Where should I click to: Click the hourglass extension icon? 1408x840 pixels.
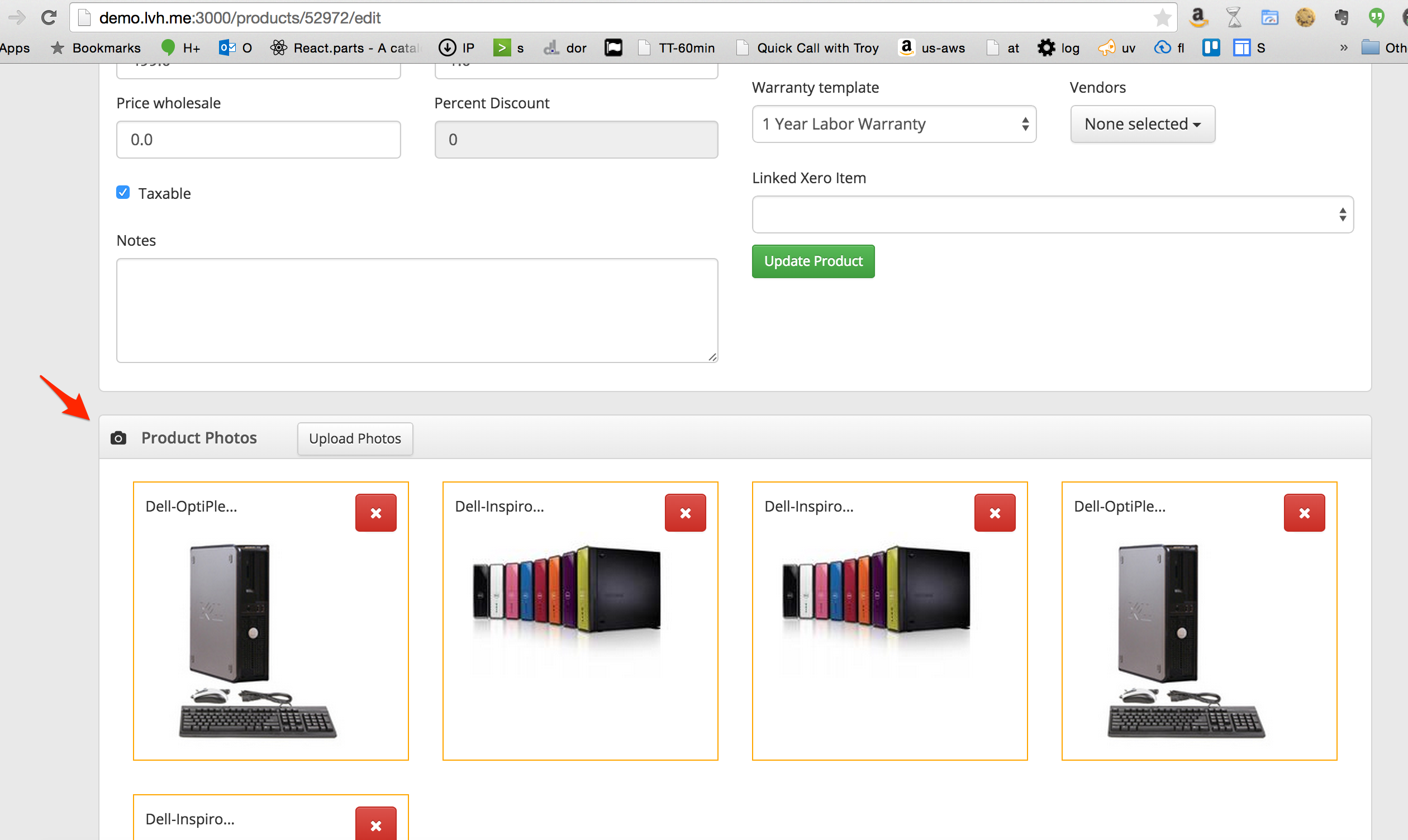point(1234,17)
